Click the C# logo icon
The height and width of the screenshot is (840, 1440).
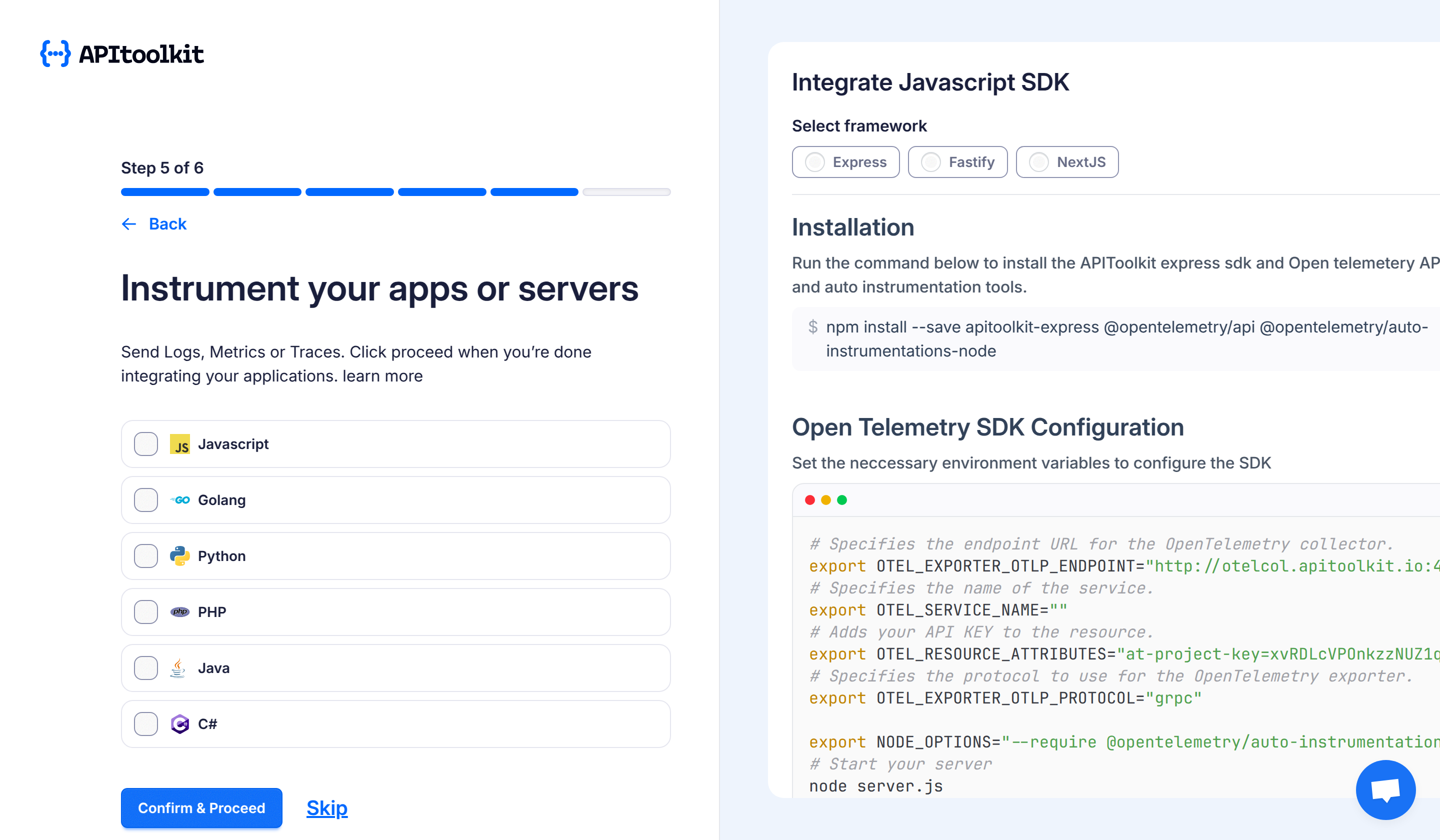click(x=180, y=723)
